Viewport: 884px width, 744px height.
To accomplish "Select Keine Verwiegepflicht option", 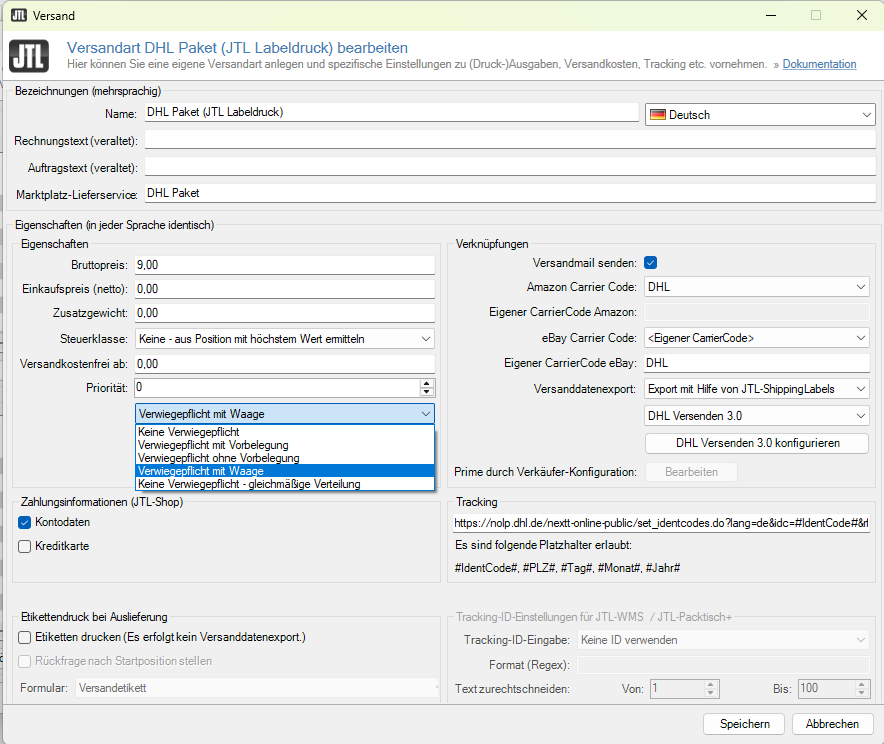I will click(285, 432).
